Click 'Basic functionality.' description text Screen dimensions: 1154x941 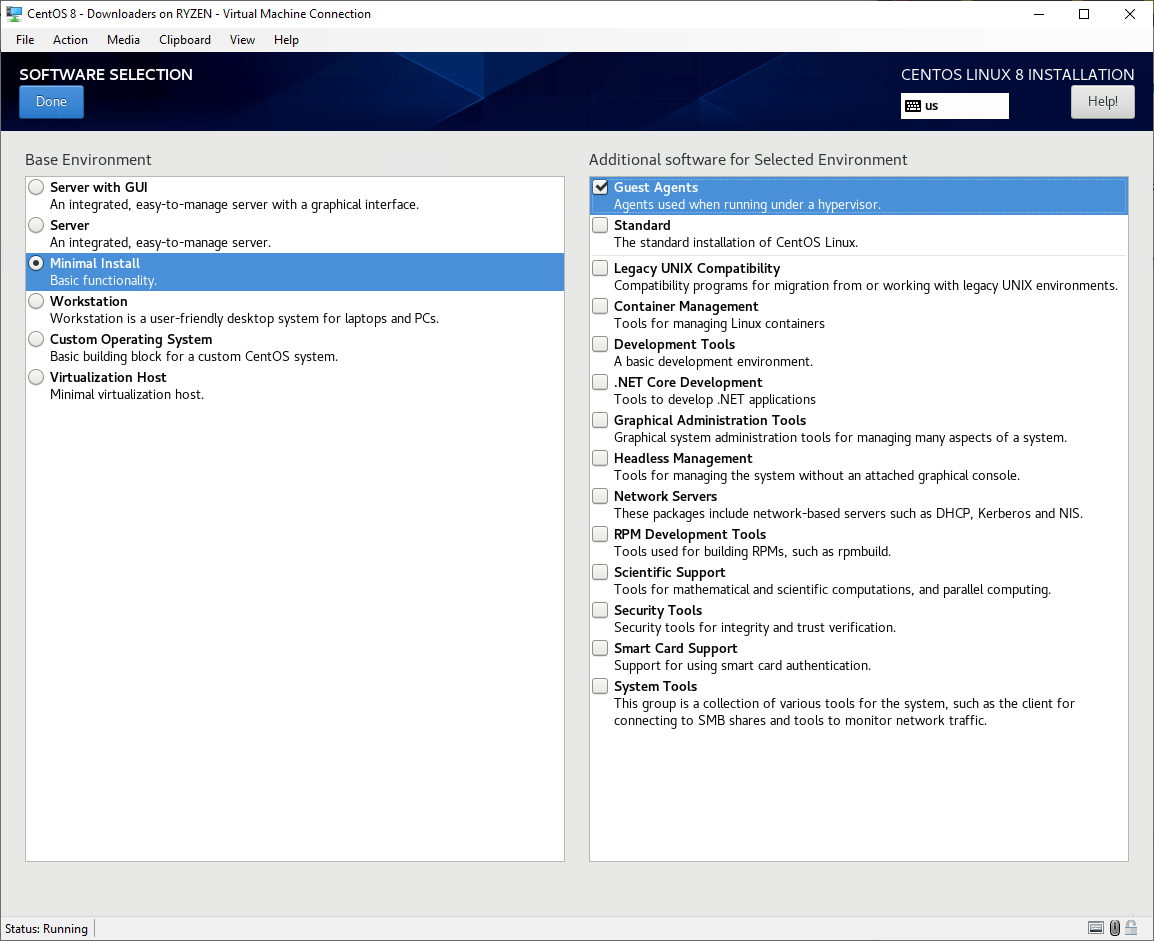pos(103,280)
